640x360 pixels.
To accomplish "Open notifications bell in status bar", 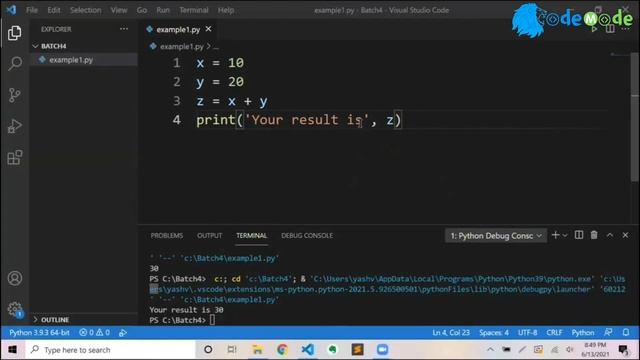I will (626, 332).
